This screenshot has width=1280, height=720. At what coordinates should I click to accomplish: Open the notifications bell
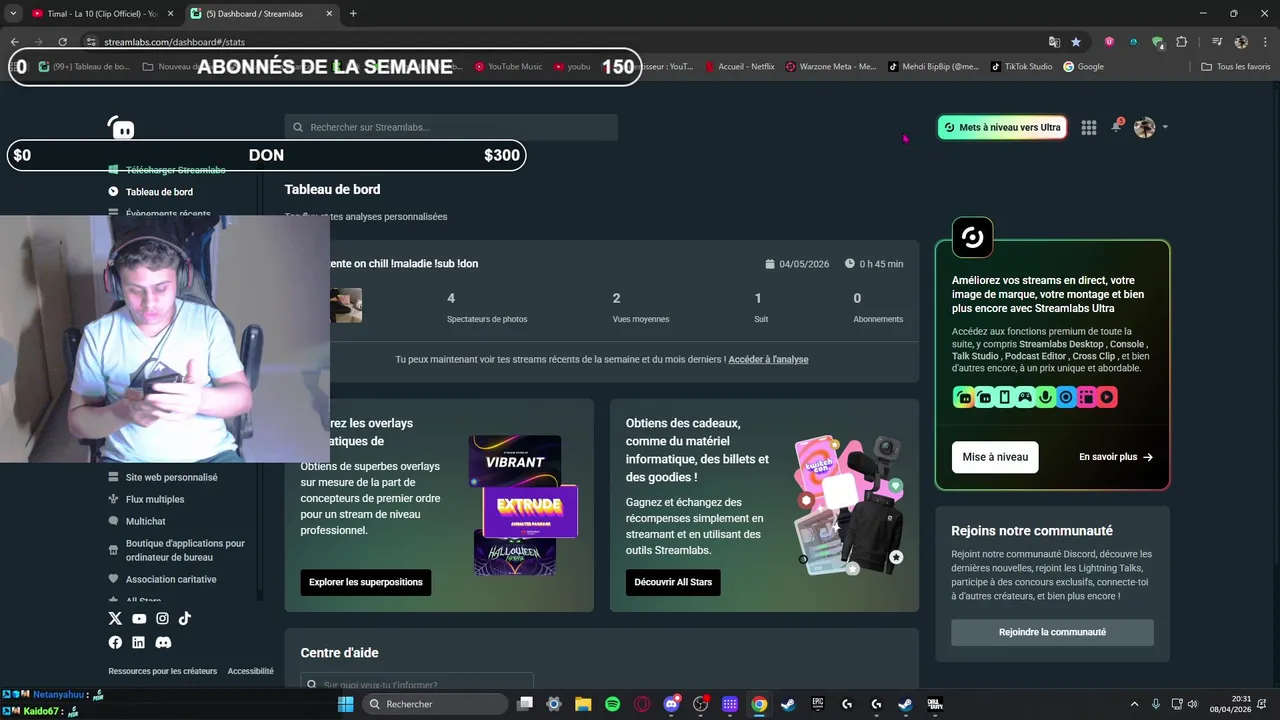point(1116,127)
